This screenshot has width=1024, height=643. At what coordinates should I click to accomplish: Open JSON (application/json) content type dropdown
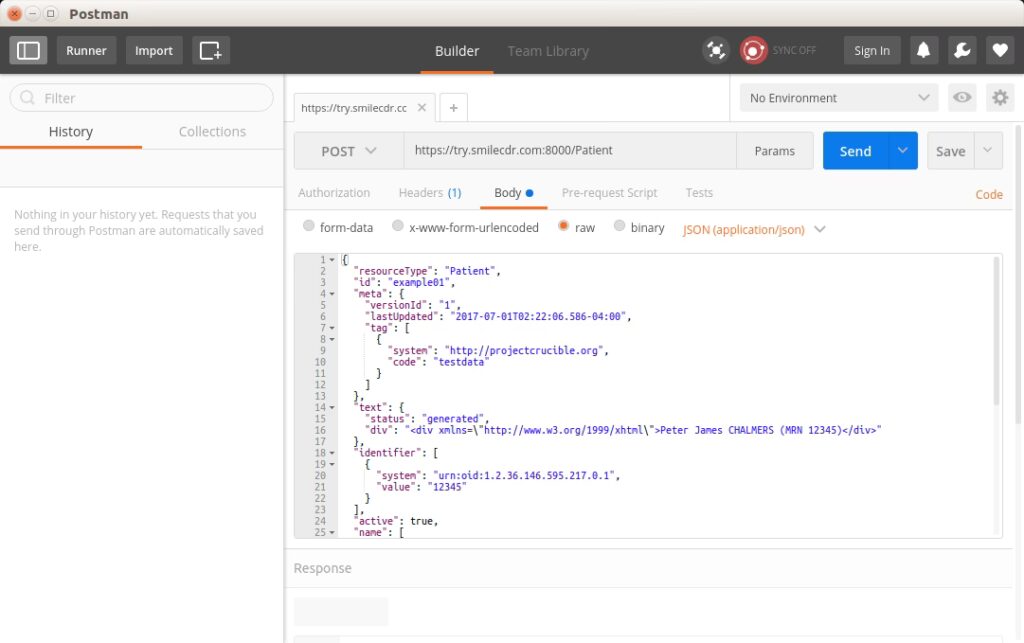click(x=754, y=229)
